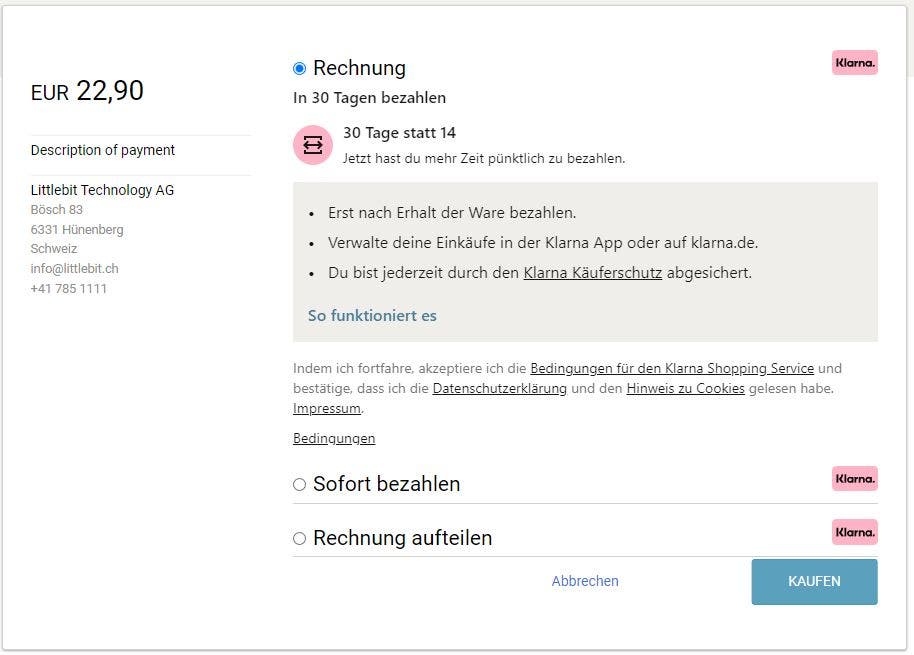Click the info@littlebit.ch email address
914x655 pixels.
(75, 269)
